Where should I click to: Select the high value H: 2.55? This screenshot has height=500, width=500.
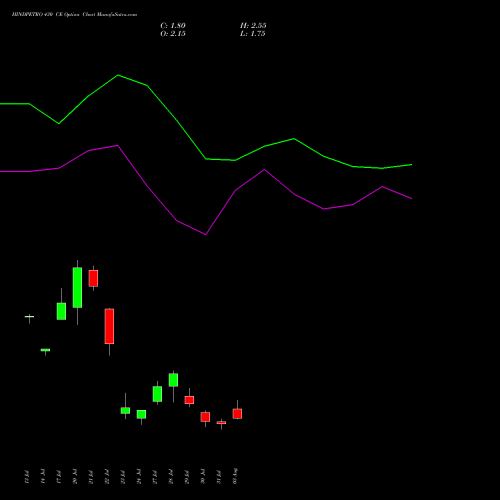click(253, 26)
